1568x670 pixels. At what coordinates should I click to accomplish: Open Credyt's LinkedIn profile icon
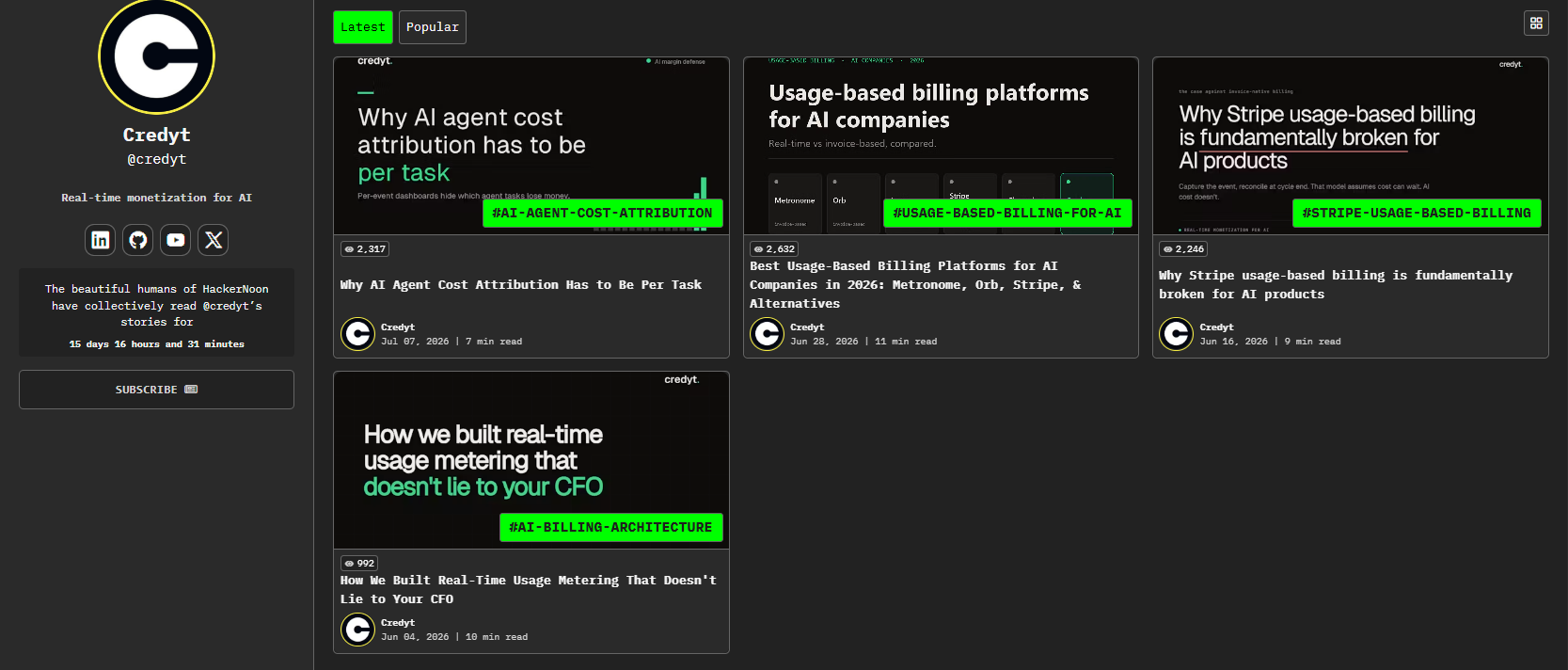click(x=100, y=240)
